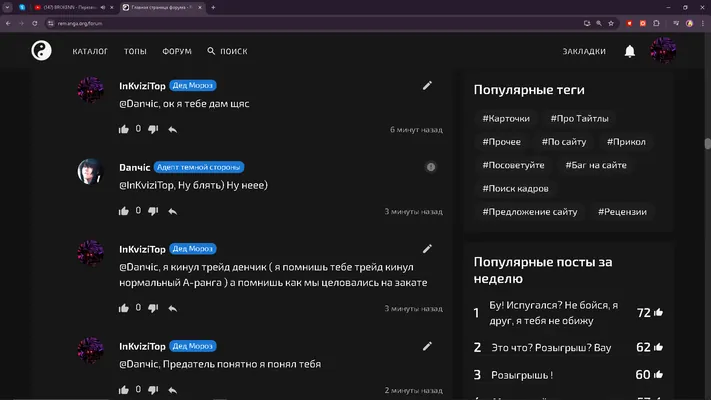Like Danчic's comment 'Ну нееe)'
711x400 pixels.
click(124, 211)
